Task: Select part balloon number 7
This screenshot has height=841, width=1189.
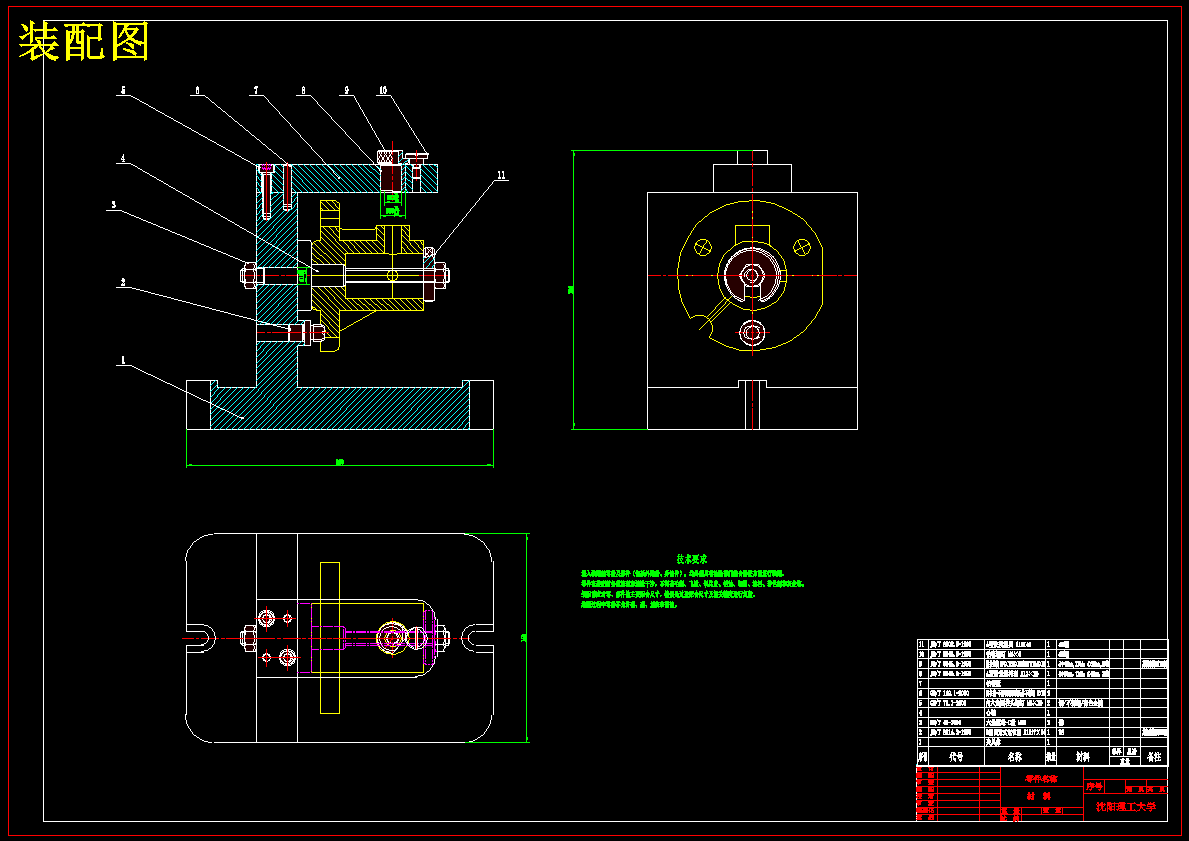Action: 256,89
